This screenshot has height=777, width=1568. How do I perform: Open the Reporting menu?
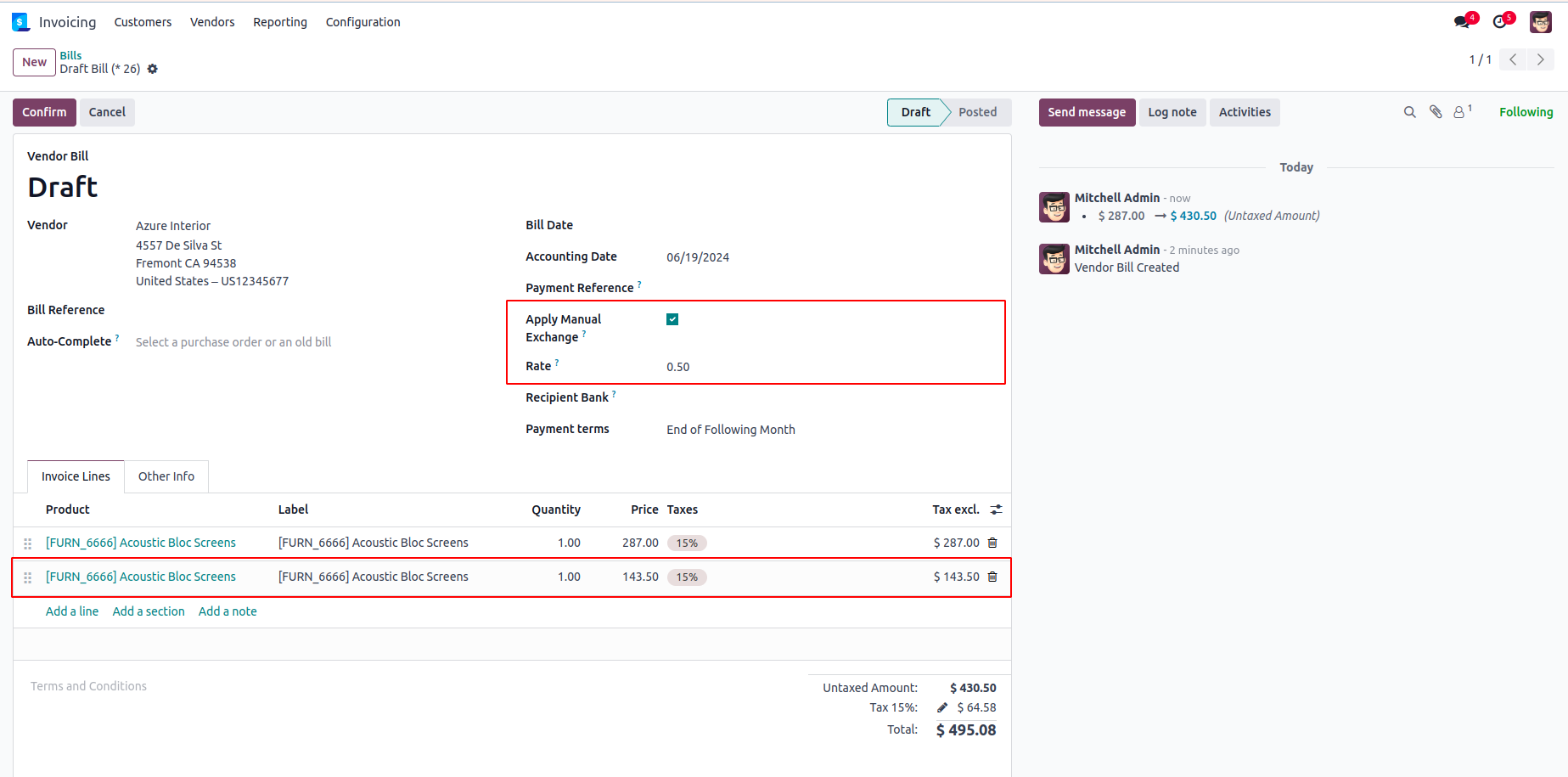pos(280,22)
